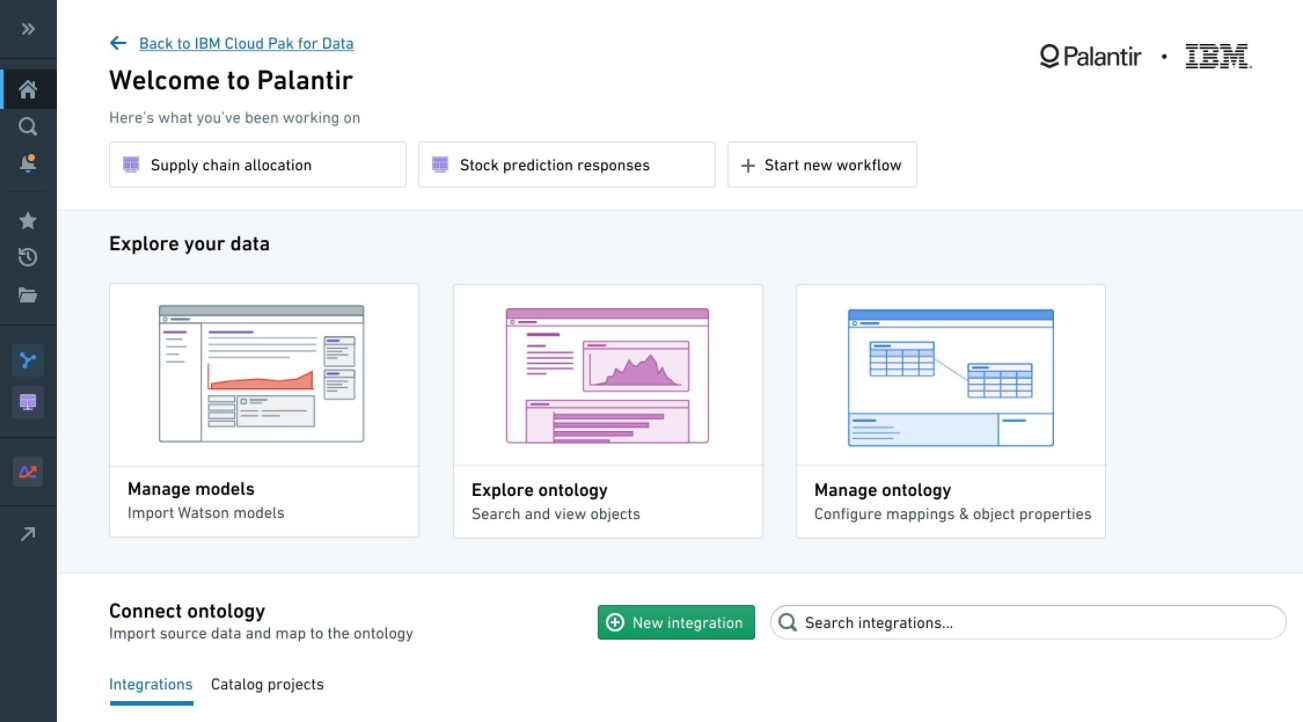Screen dimensions: 1303x722
Task: Open the Manage models card
Action: point(264,411)
